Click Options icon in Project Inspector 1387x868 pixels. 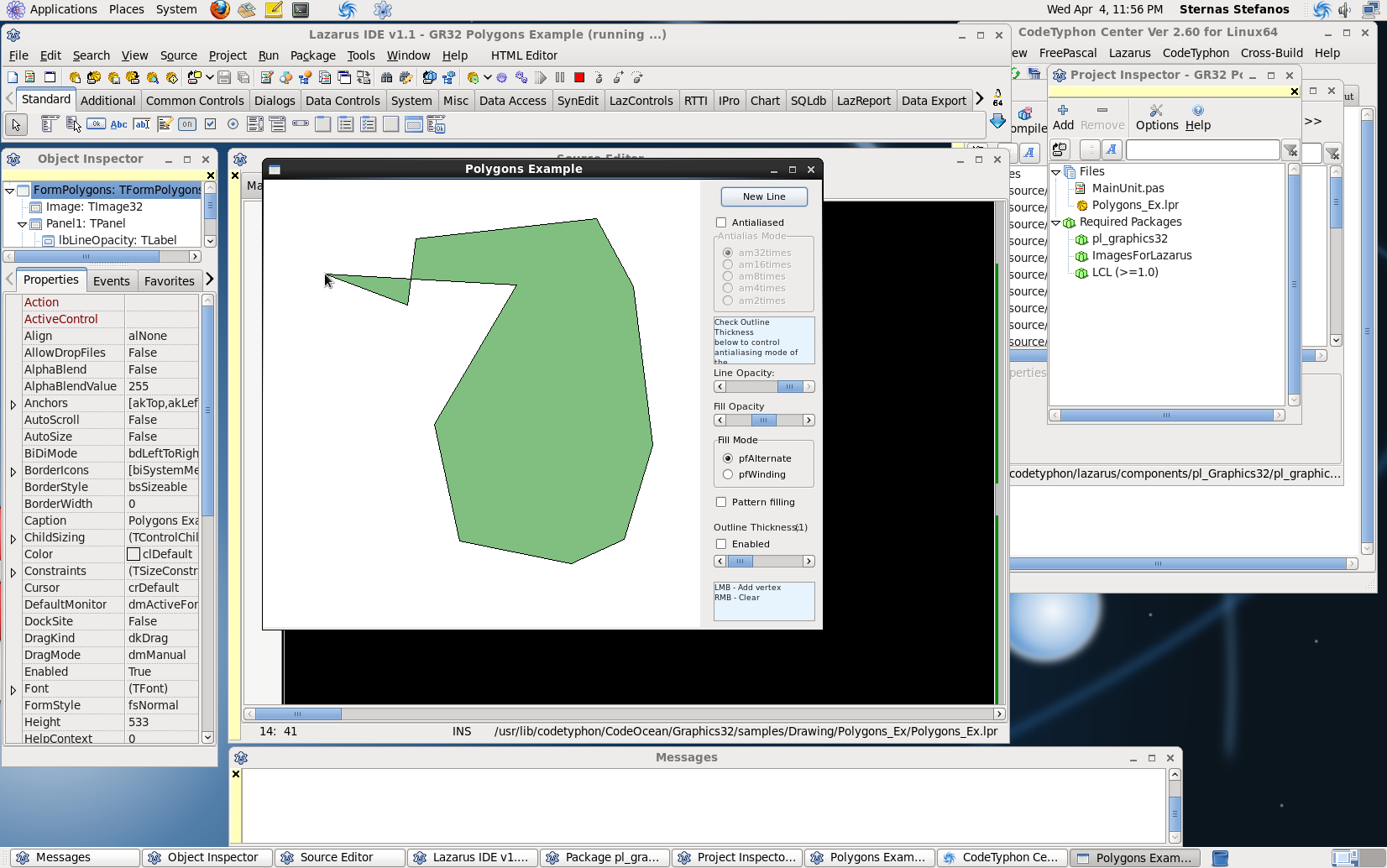point(1157,118)
